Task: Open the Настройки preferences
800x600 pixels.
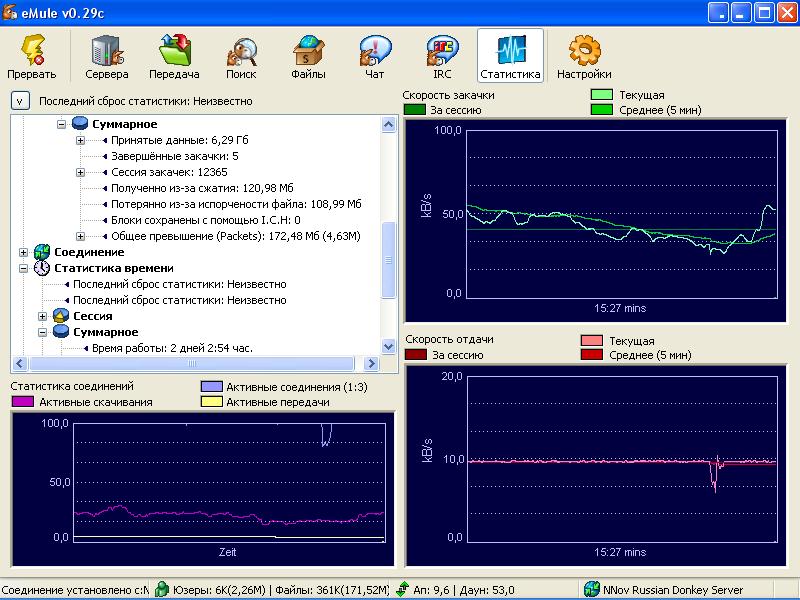Action: coord(584,56)
